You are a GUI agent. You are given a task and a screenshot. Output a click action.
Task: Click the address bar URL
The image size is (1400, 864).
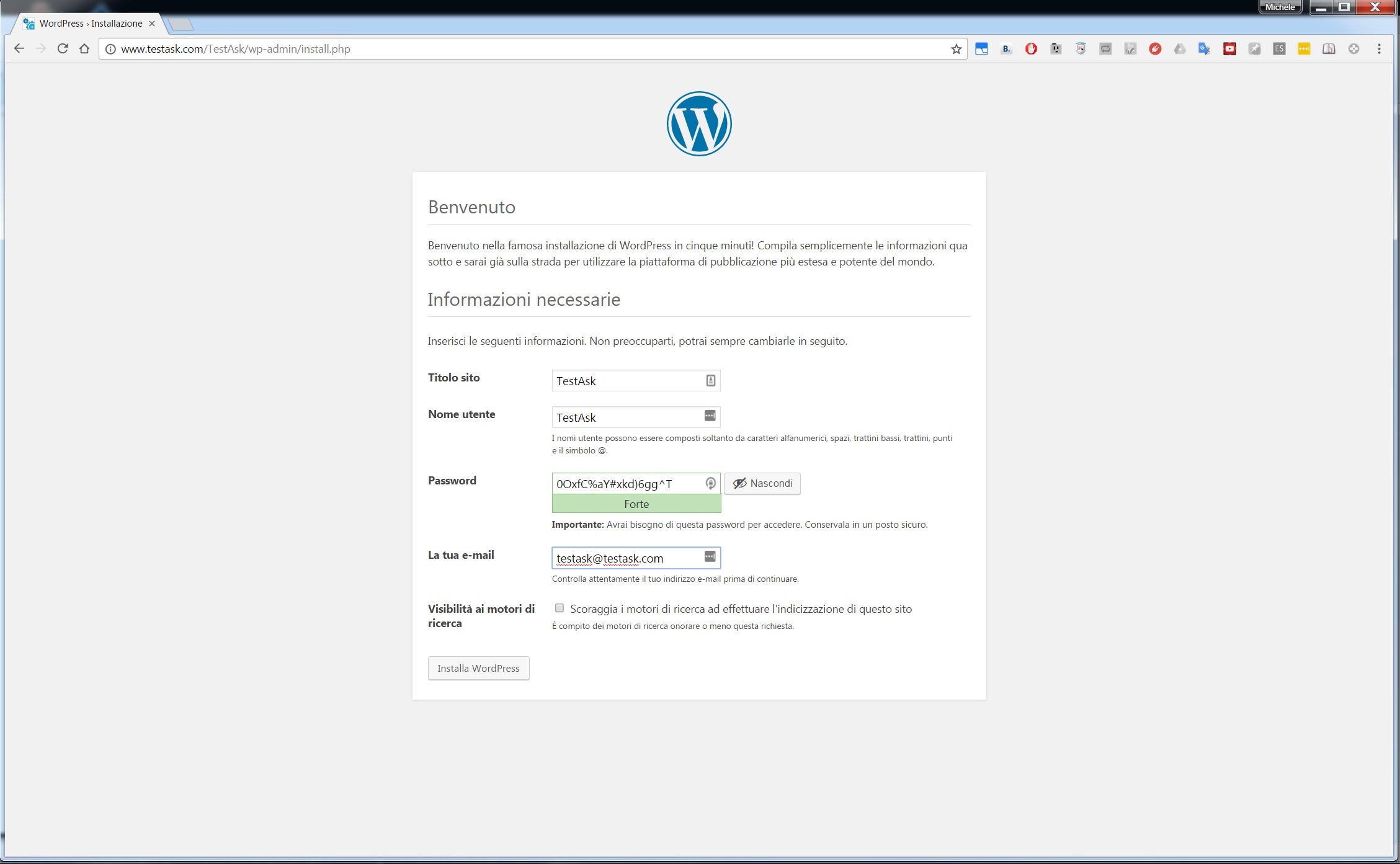tap(236, 49)
